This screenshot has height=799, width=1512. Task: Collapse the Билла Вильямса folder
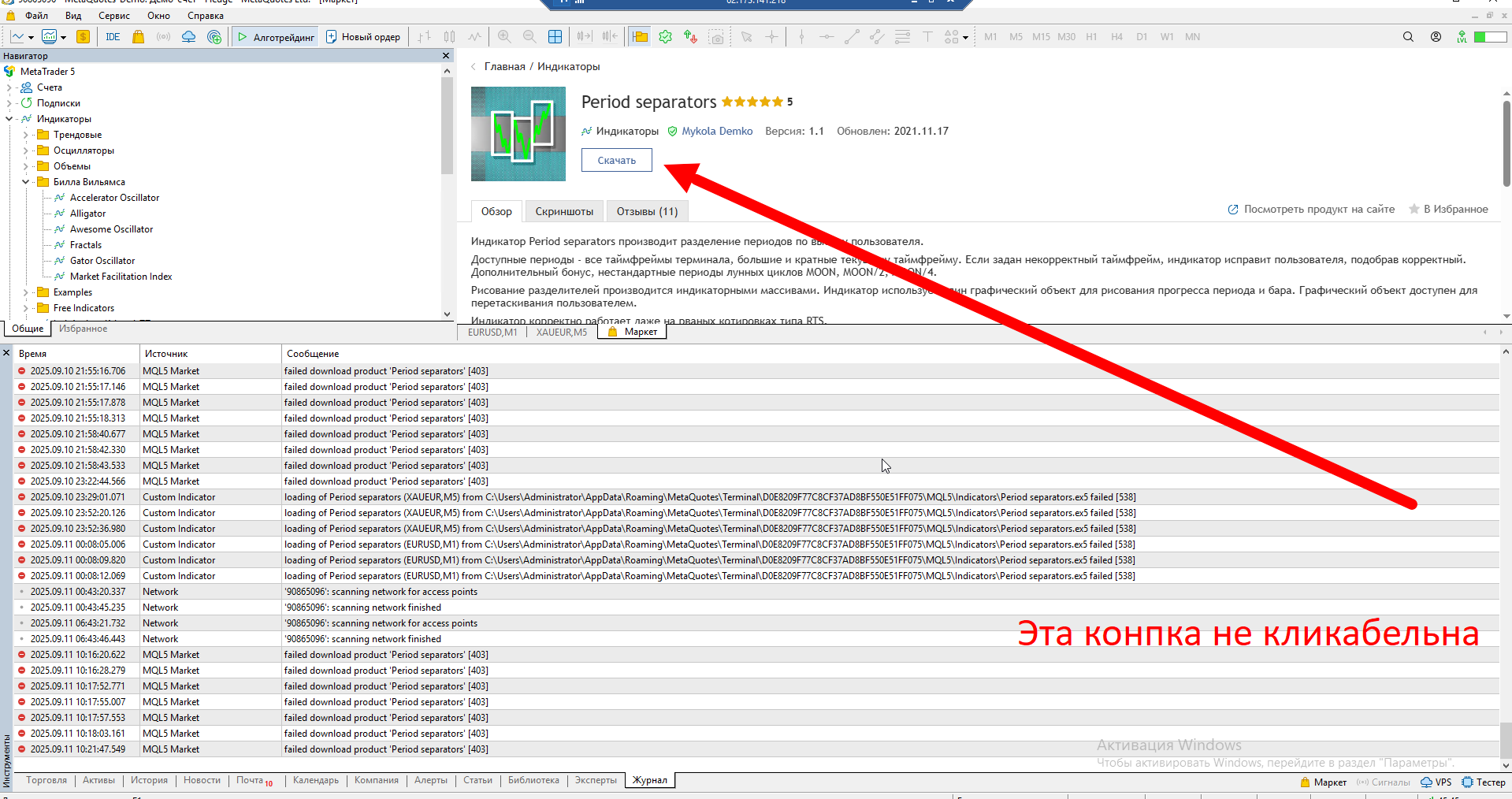pos(25,182)
